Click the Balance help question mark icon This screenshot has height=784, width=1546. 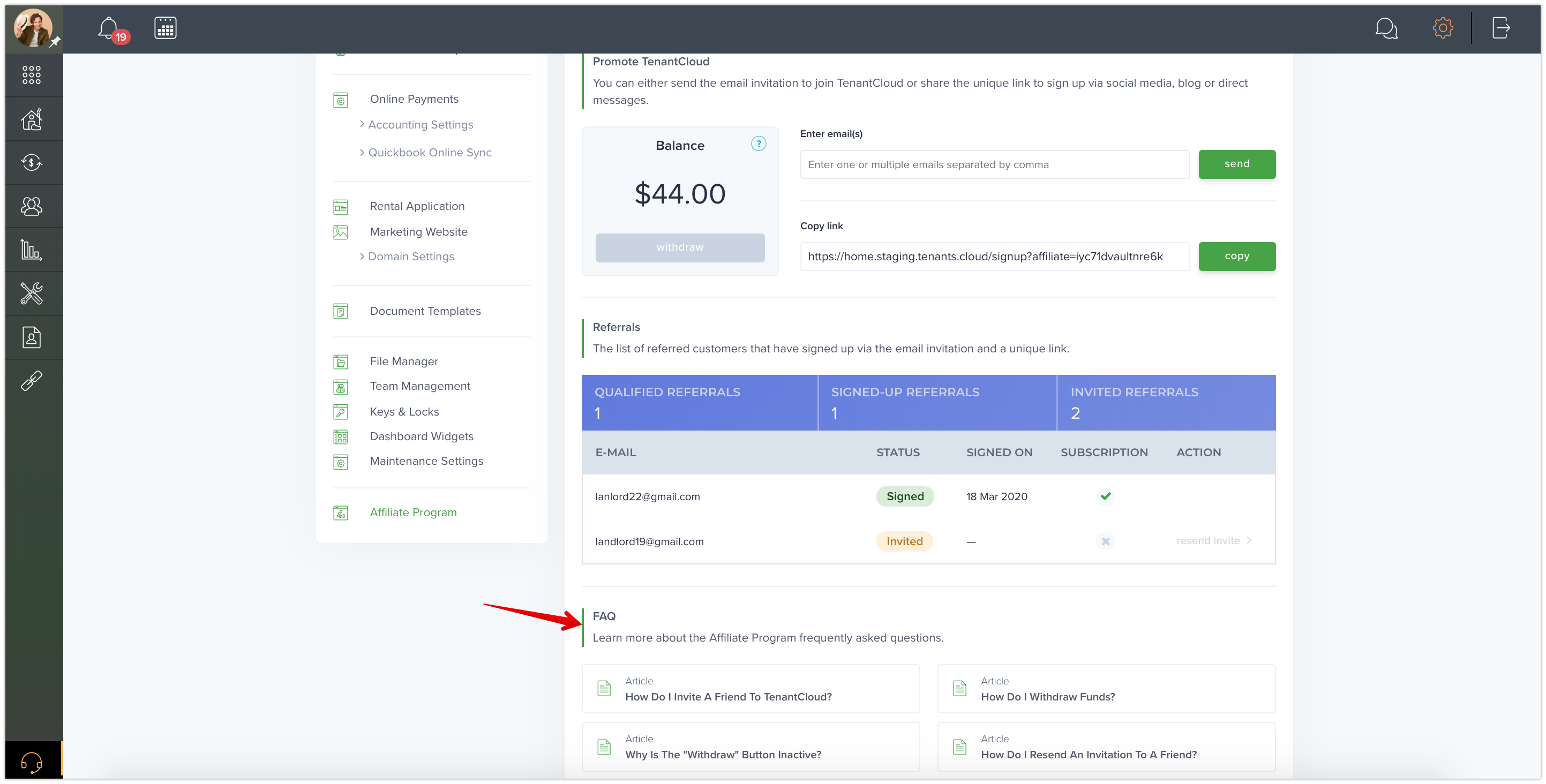click(x=758, y=144)
